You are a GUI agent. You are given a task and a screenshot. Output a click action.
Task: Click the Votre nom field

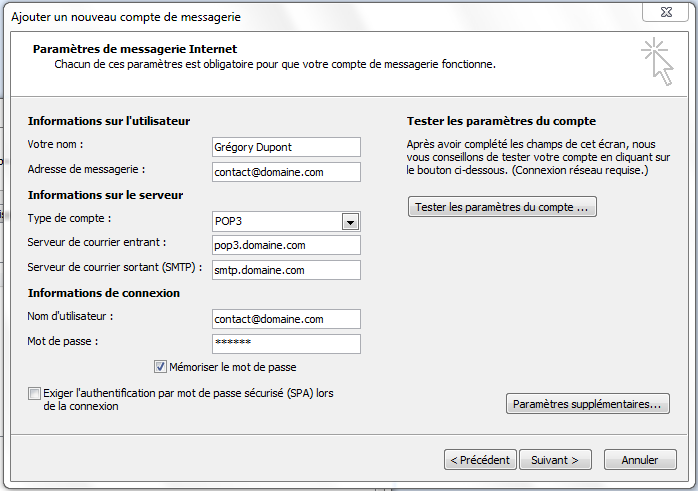tap(286, 147)
